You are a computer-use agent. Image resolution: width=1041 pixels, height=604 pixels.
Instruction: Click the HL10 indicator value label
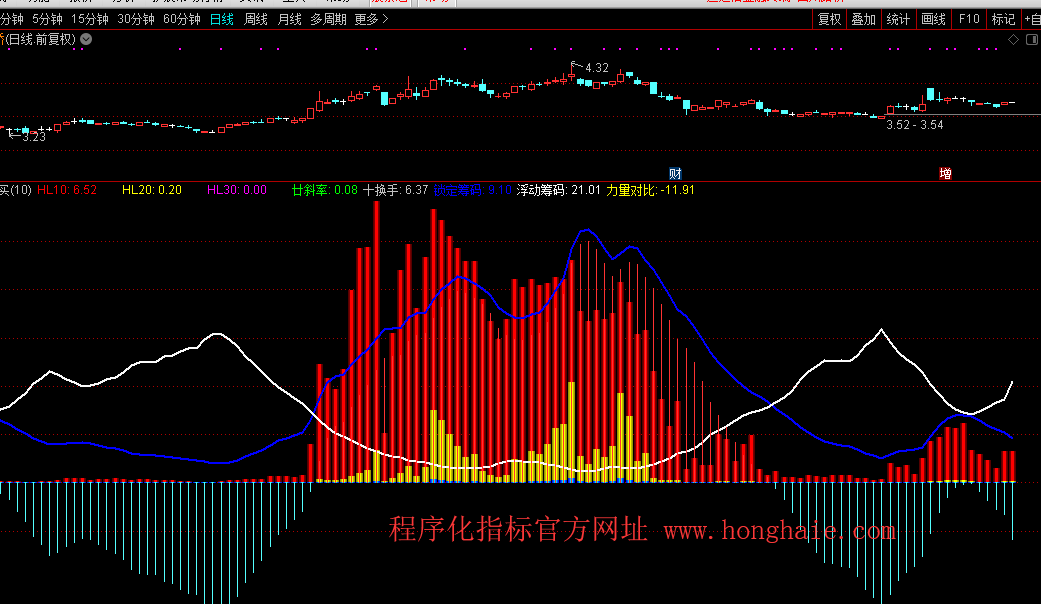point(66,189)
